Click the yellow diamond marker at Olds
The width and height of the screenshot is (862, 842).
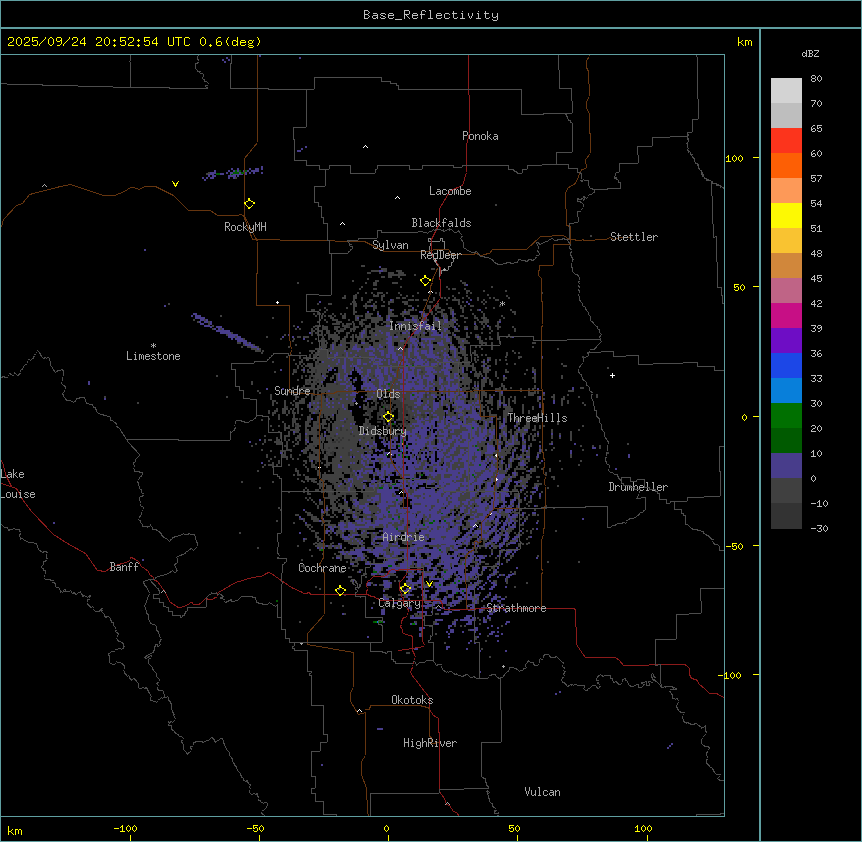[x=389, y=416]
